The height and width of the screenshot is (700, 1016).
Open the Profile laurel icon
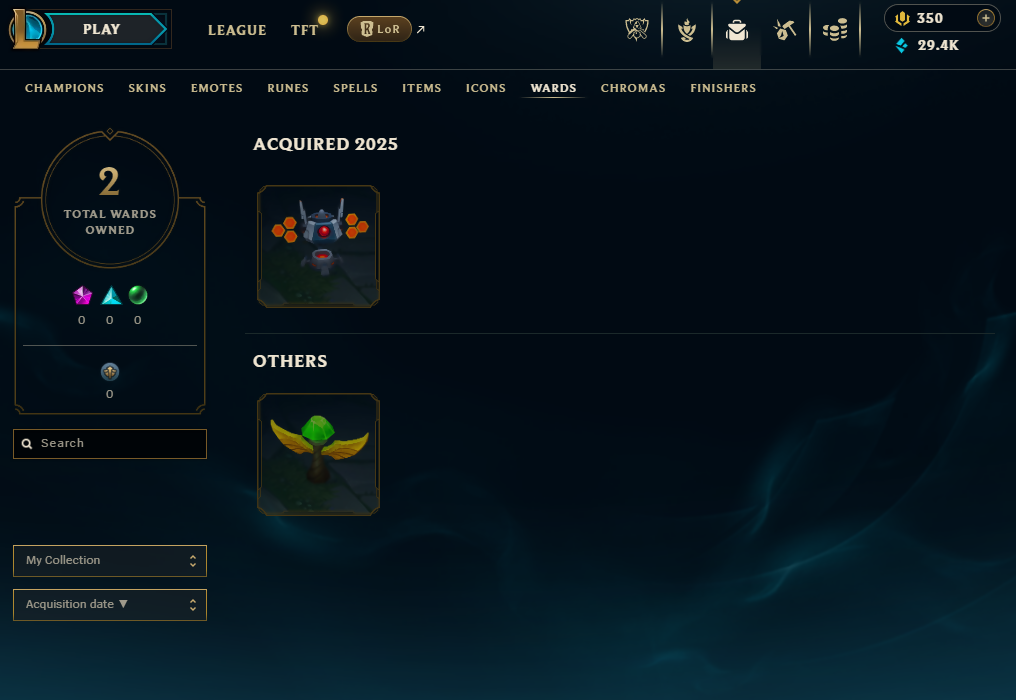pos(687,30)
